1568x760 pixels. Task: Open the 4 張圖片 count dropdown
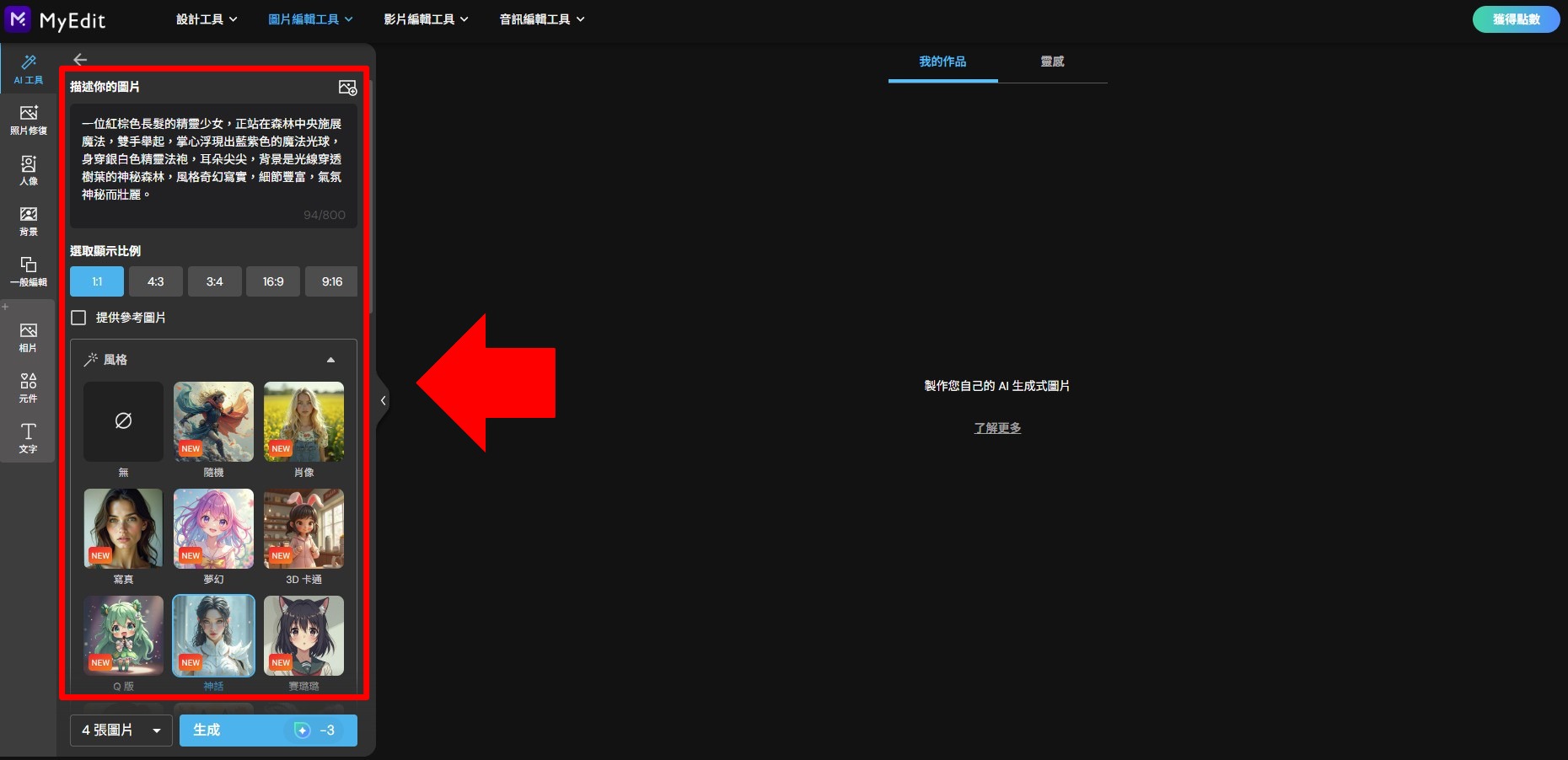tap(121, 731)
